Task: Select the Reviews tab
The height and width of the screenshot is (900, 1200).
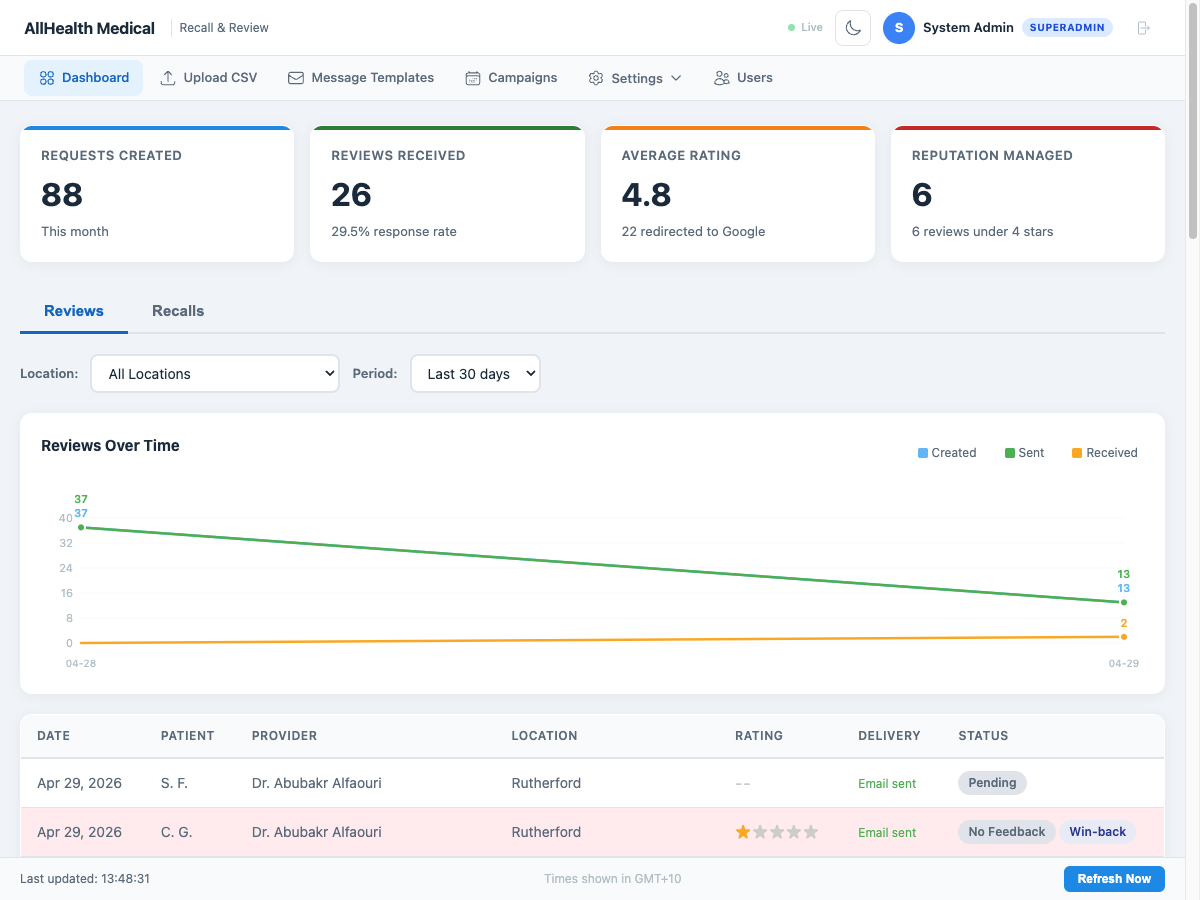Action: point(73,311)
